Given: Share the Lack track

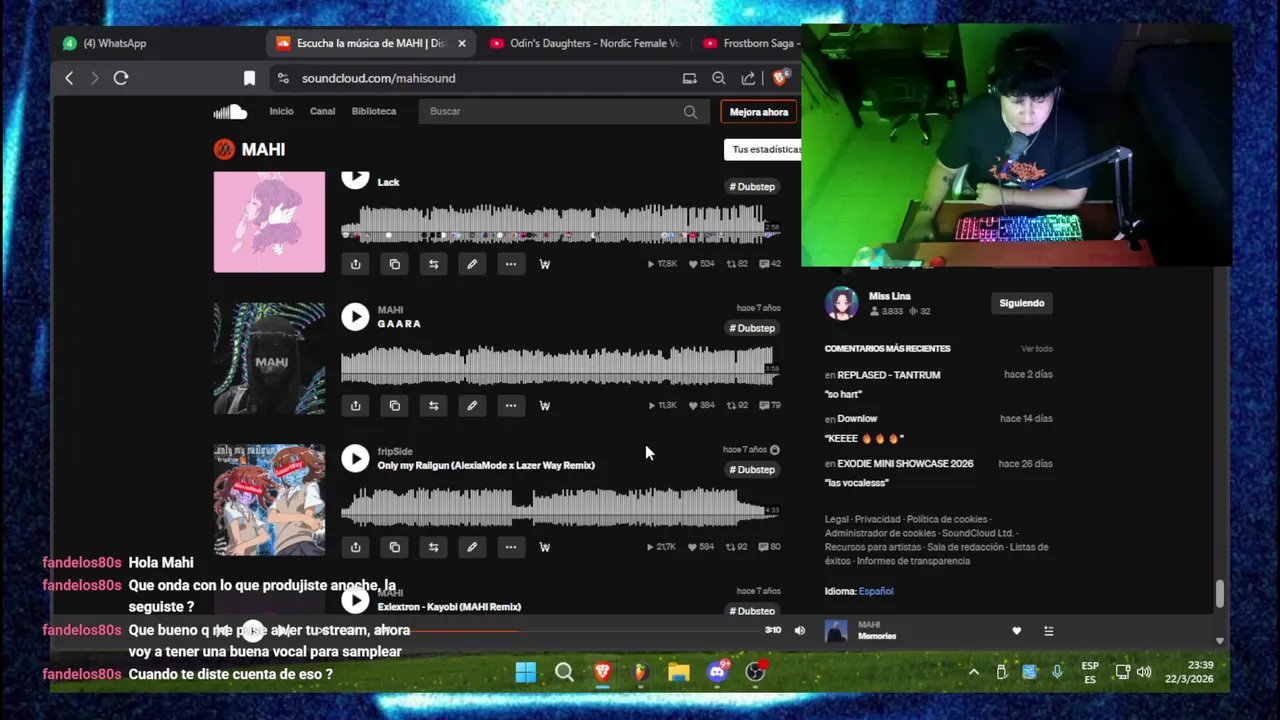Looking at the screenshot, I should (x=355, y=264).
